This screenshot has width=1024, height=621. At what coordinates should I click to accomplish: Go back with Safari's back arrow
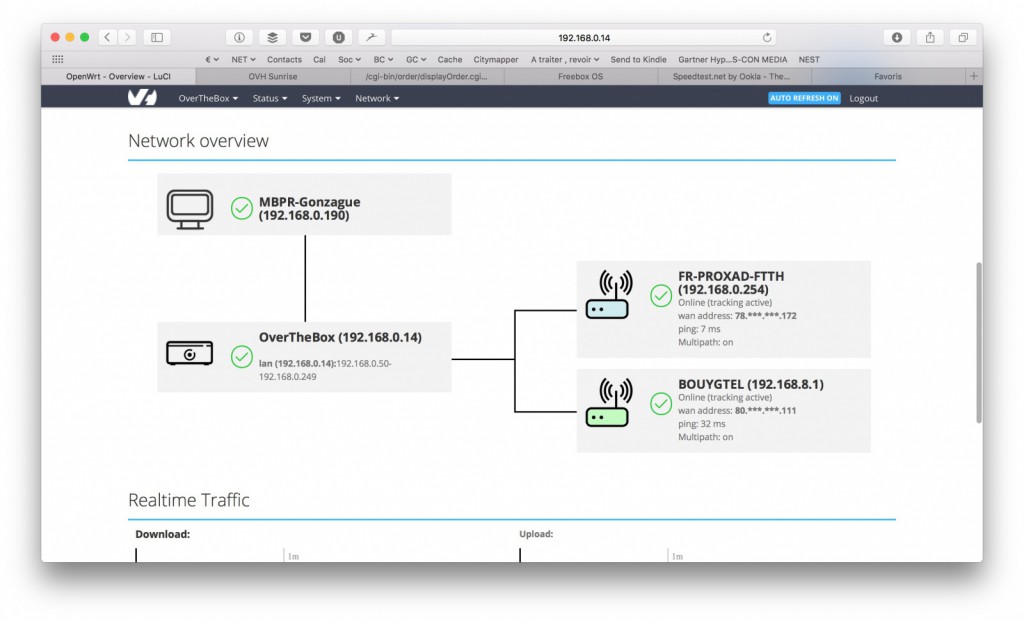pyautogui.click(x=108, y=37)
